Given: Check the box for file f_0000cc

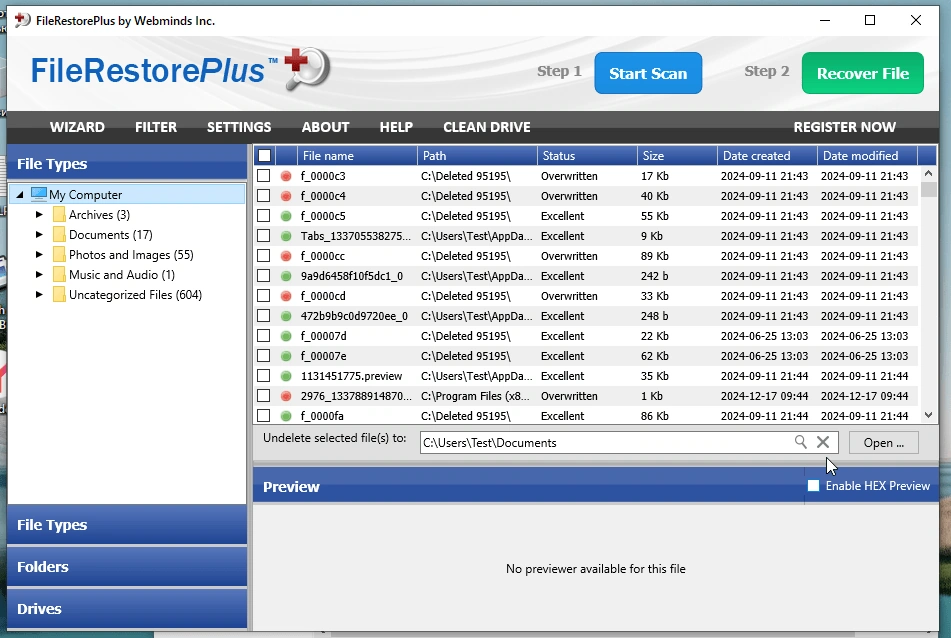Looking at the screenshot, I should coord(263,256).
